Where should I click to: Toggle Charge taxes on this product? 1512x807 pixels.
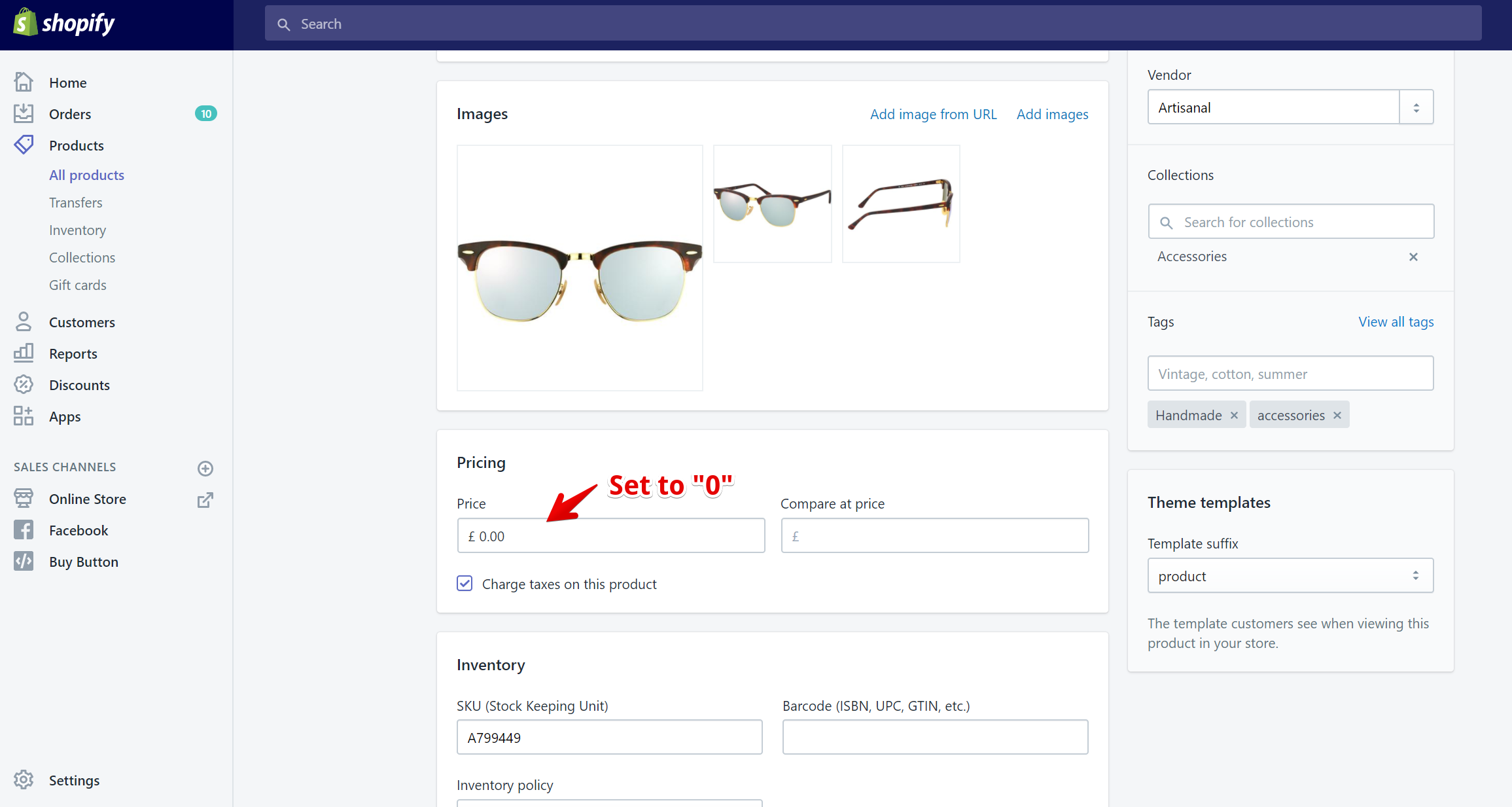click(465, 584)
